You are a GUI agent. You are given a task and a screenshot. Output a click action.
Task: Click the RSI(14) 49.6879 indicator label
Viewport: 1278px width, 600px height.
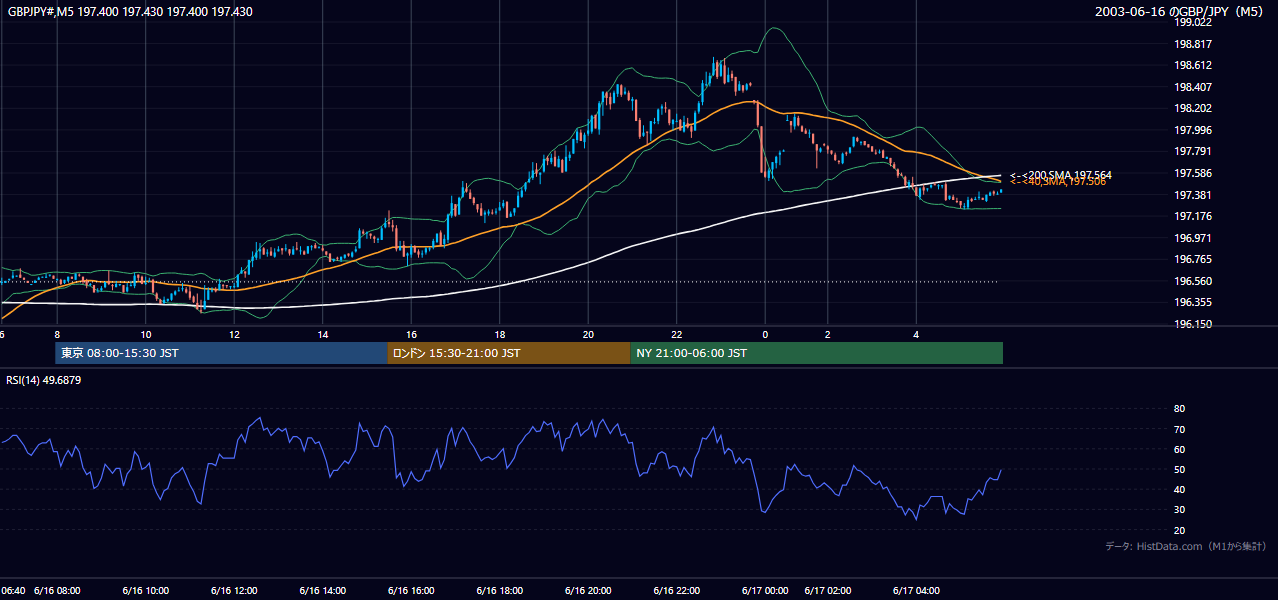point(44,380)
